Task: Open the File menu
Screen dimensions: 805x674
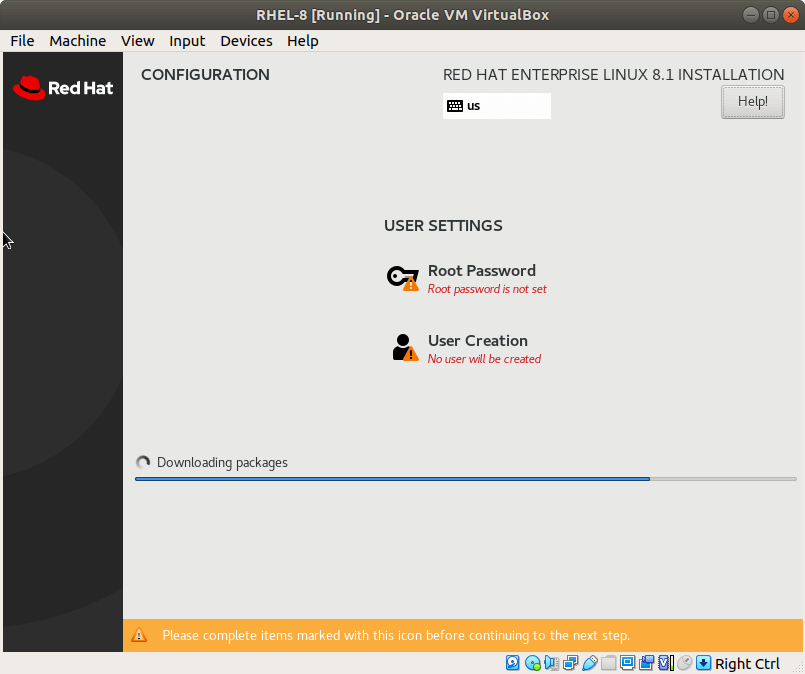Action: pyautogui.click(x=22, y=41)
